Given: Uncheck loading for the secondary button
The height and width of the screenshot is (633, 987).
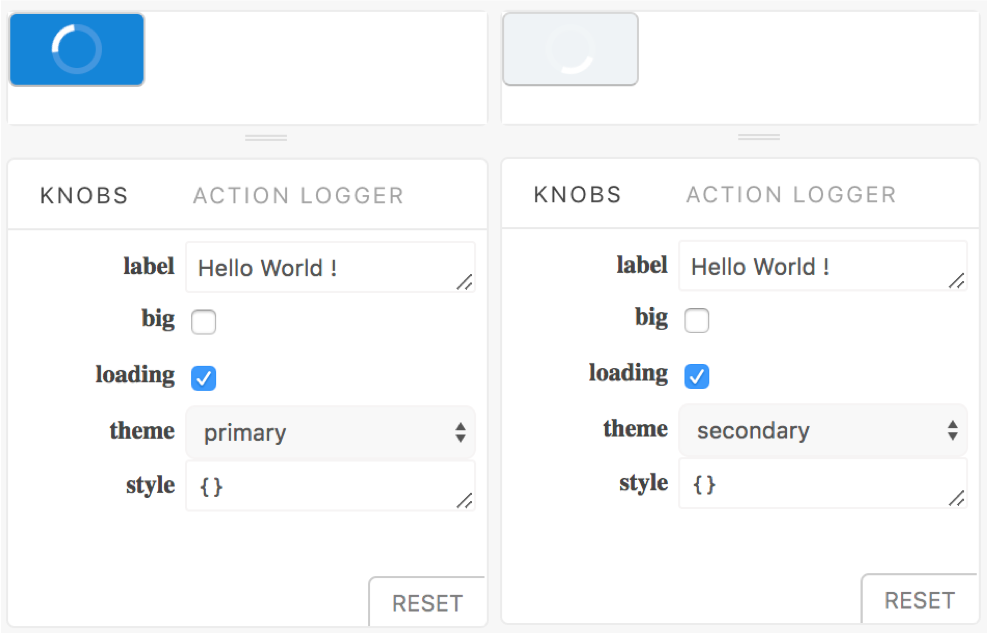Looking at the screenshot, I should coord(696,376).
